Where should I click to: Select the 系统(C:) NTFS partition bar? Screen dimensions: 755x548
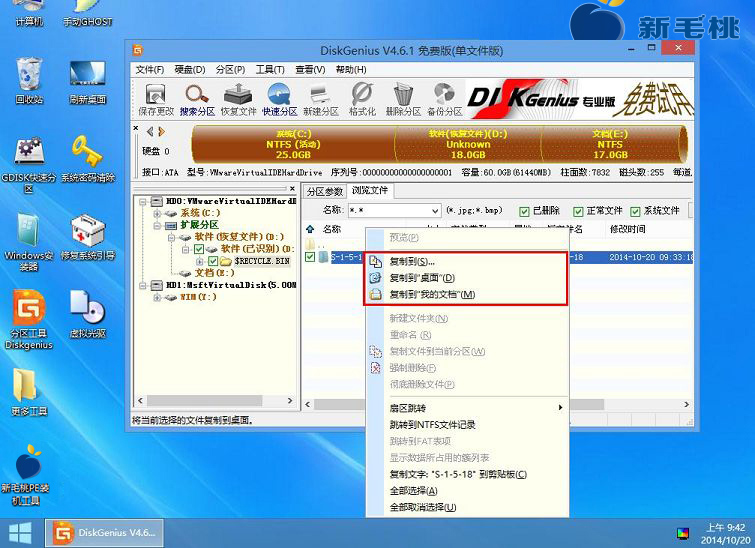[x=293, y=144]
